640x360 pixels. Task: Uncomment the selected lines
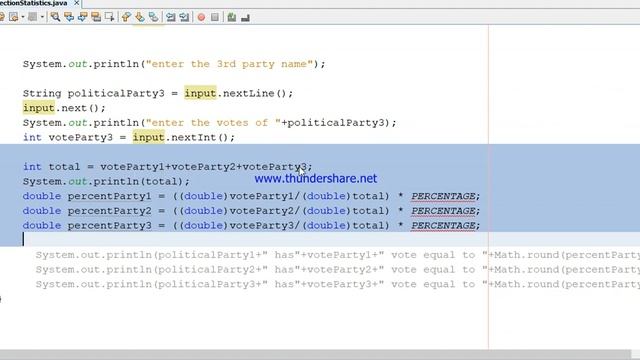click(x=245, y=17)
